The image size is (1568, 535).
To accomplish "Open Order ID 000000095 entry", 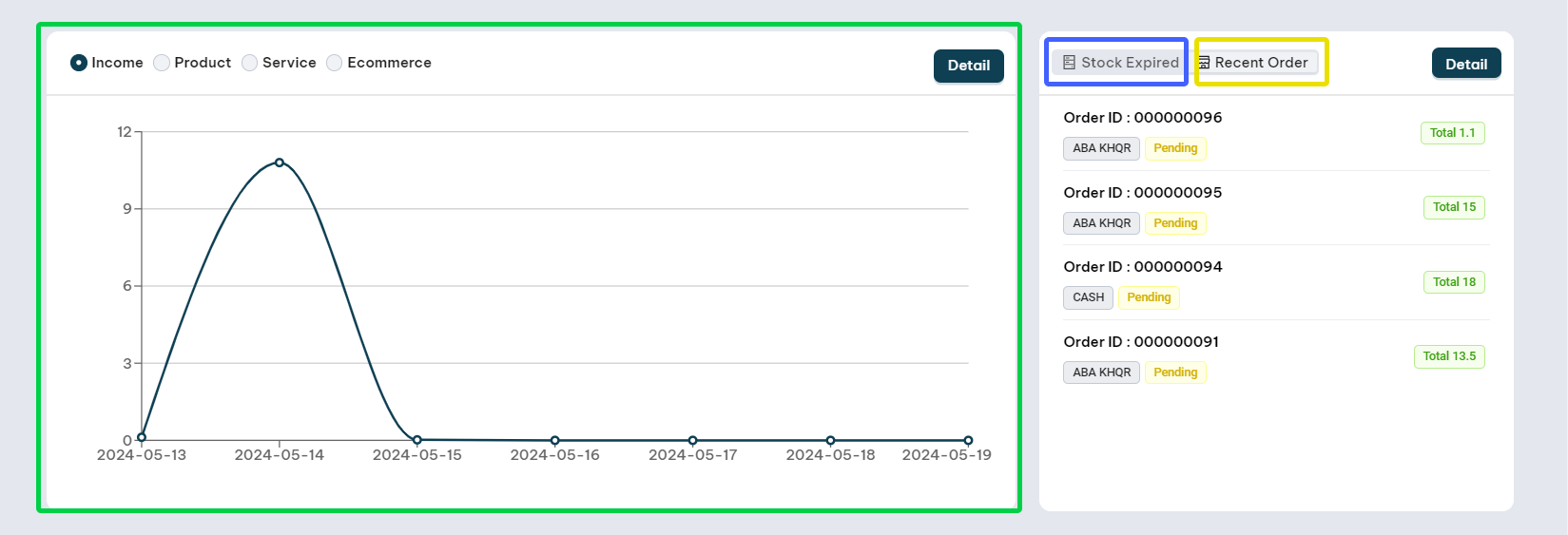I will (x=1142, y=193).
